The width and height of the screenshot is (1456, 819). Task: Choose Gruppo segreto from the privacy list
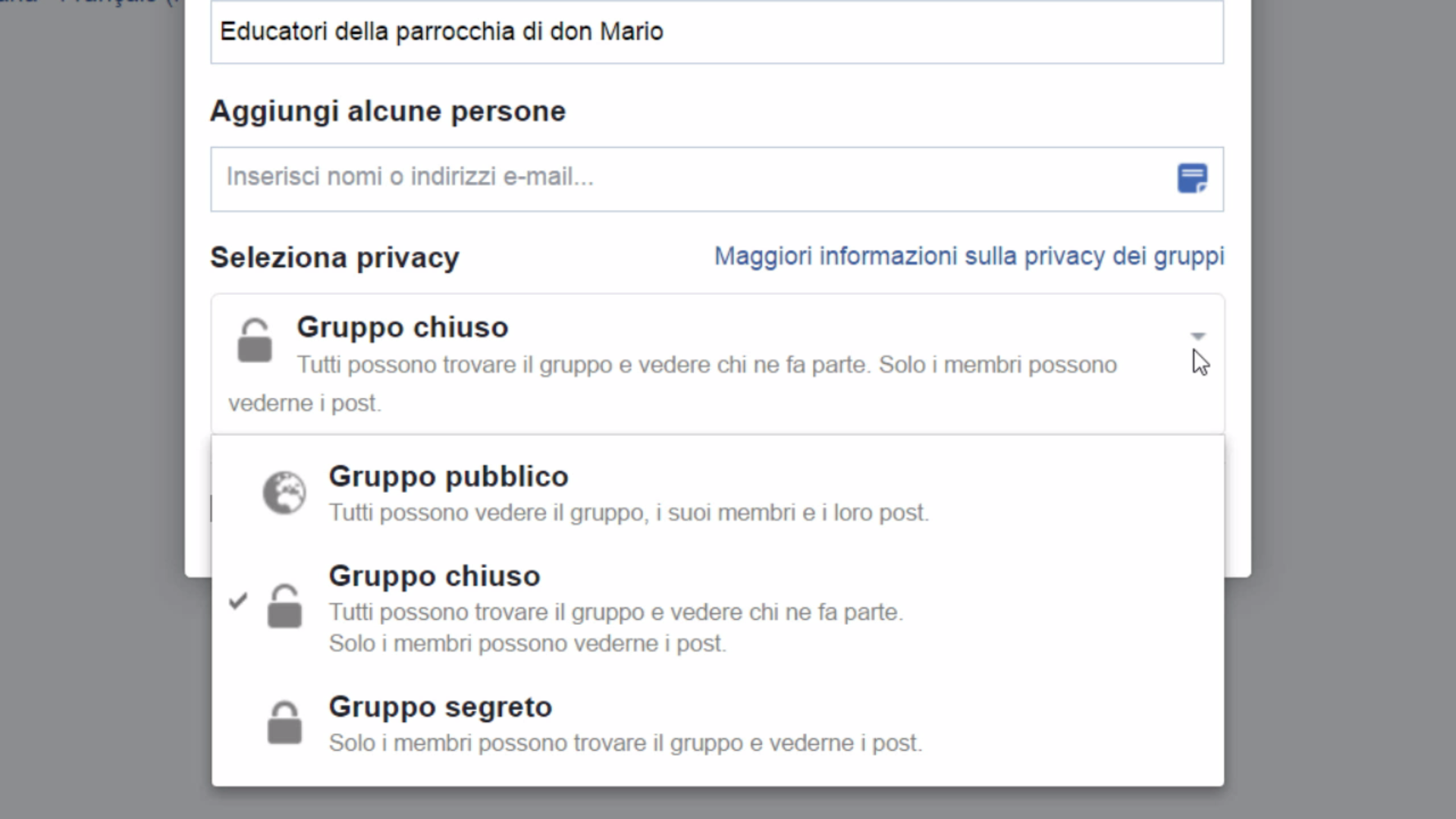point(717,724)
